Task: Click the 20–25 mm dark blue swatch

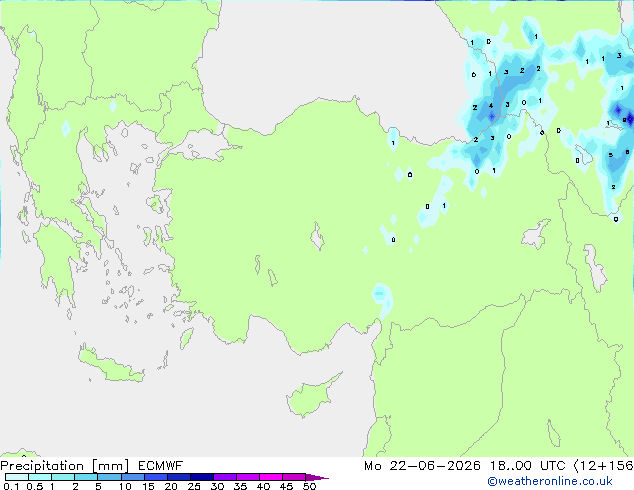Action: click(178, 477)
